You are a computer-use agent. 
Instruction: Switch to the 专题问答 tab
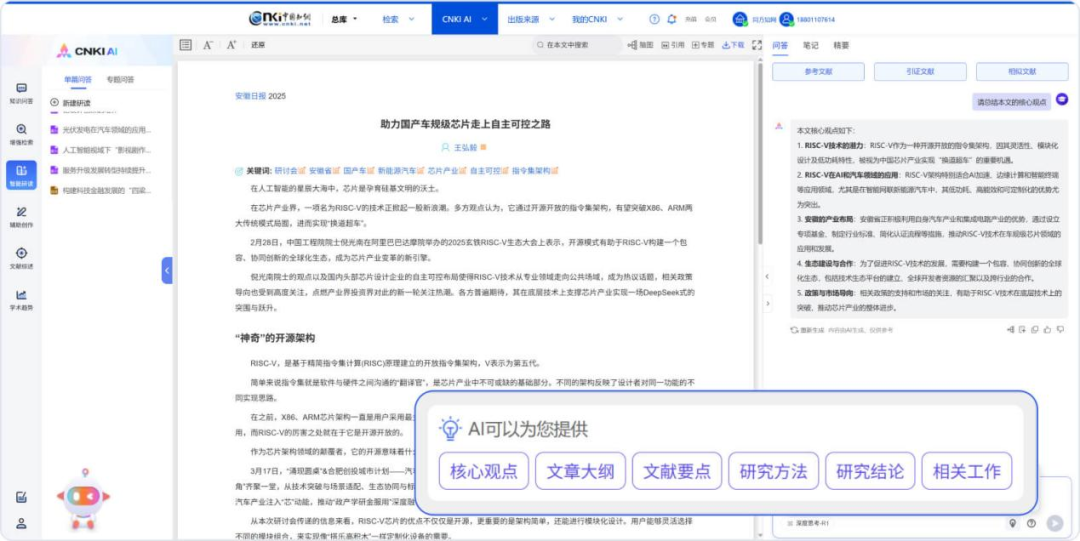coord(120,79)
